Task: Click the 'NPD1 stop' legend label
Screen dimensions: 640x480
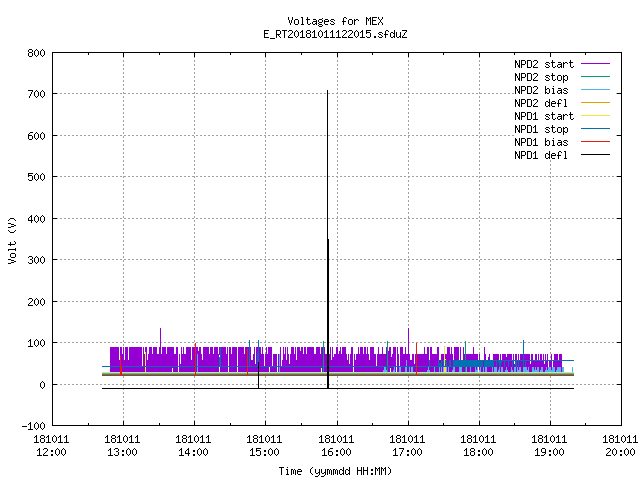Action: point(541,129)
